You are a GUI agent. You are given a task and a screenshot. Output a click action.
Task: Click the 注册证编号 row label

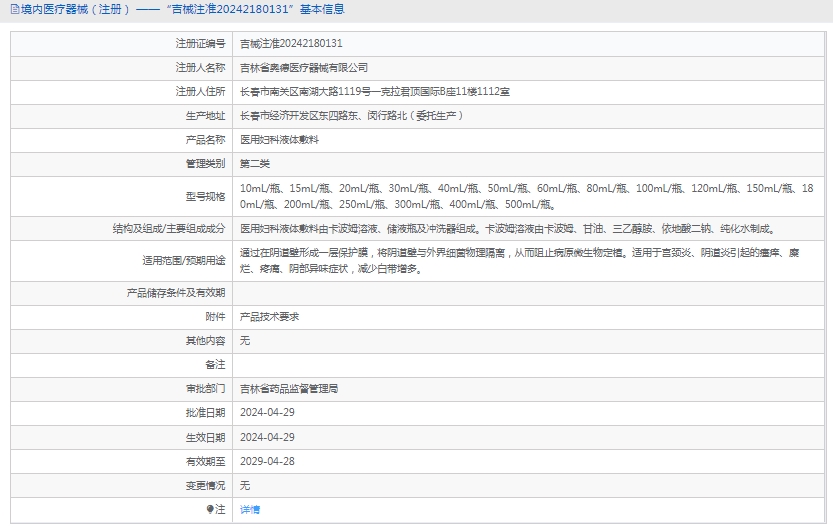click(x=200, y=44)
